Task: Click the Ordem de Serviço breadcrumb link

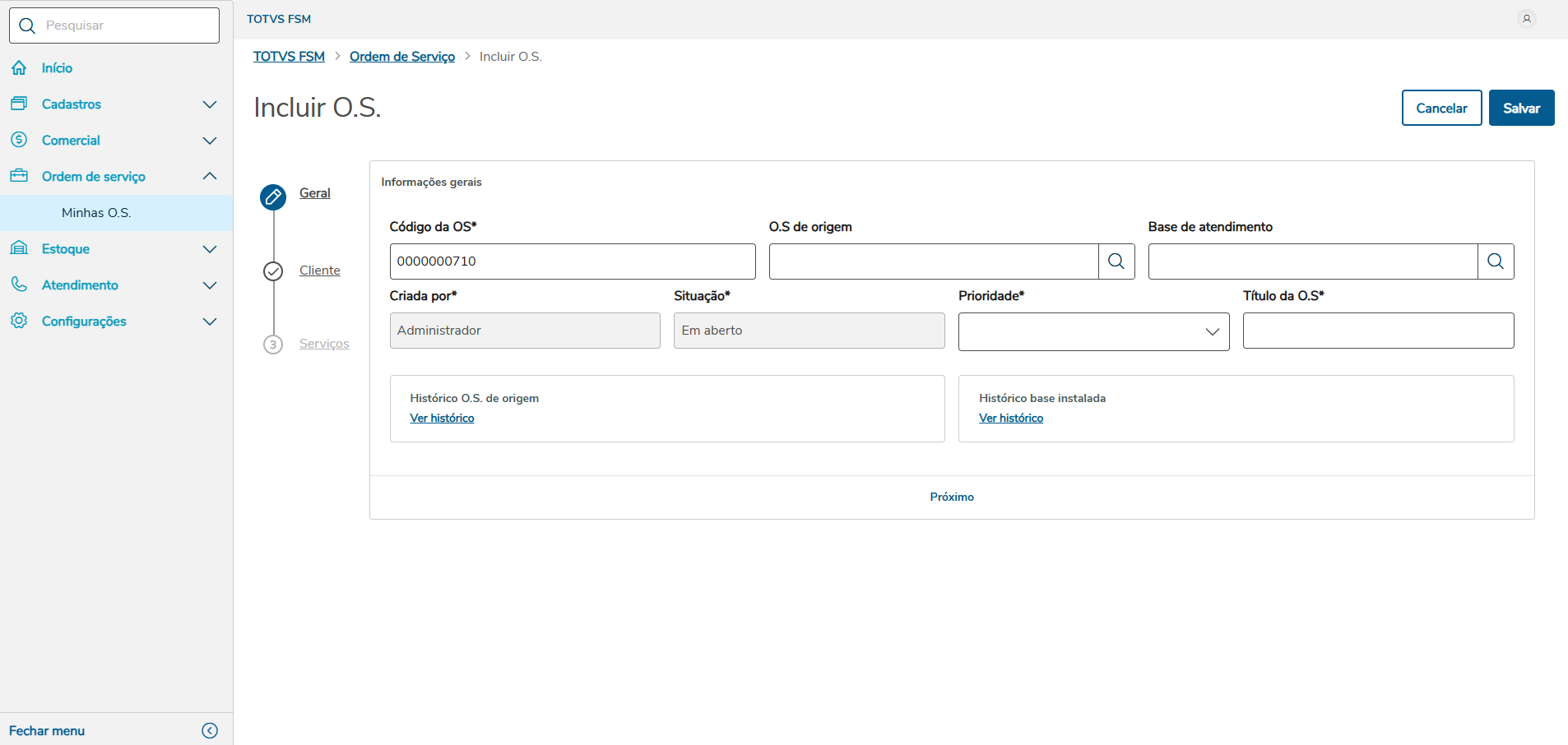Action: 402,57
